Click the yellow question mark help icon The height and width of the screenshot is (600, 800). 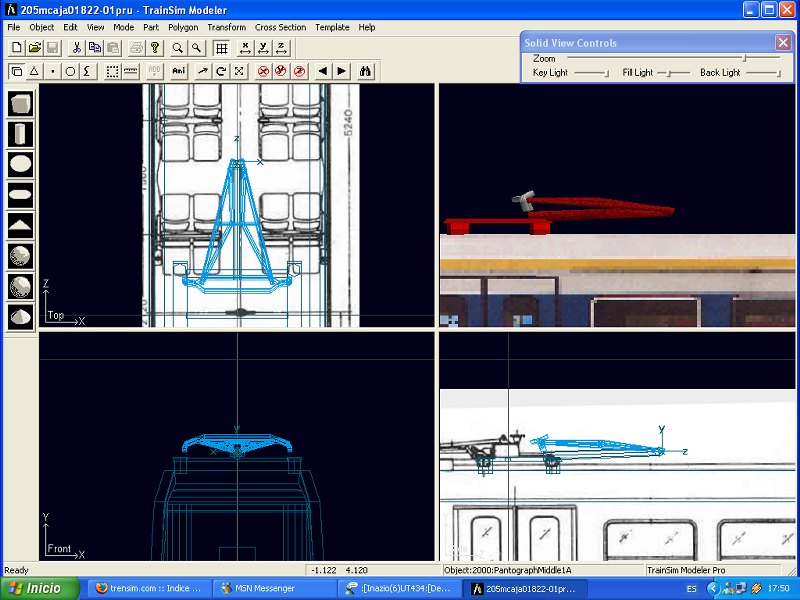[154, 47]
